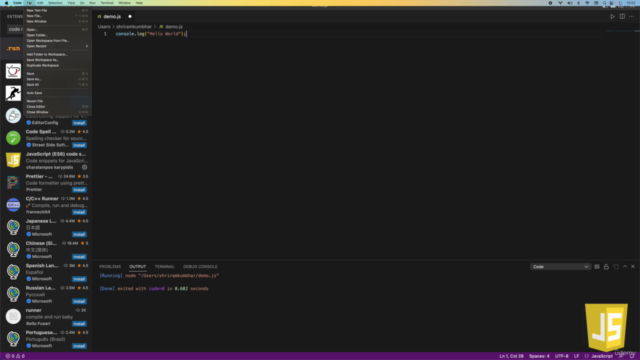Switch to the TERMINAL panel tab

[164, 267]
